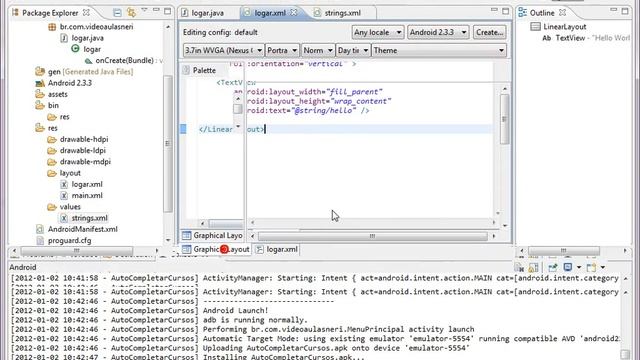Click editor vertical scrollbar thumb
640x360 pixels.
504,119
